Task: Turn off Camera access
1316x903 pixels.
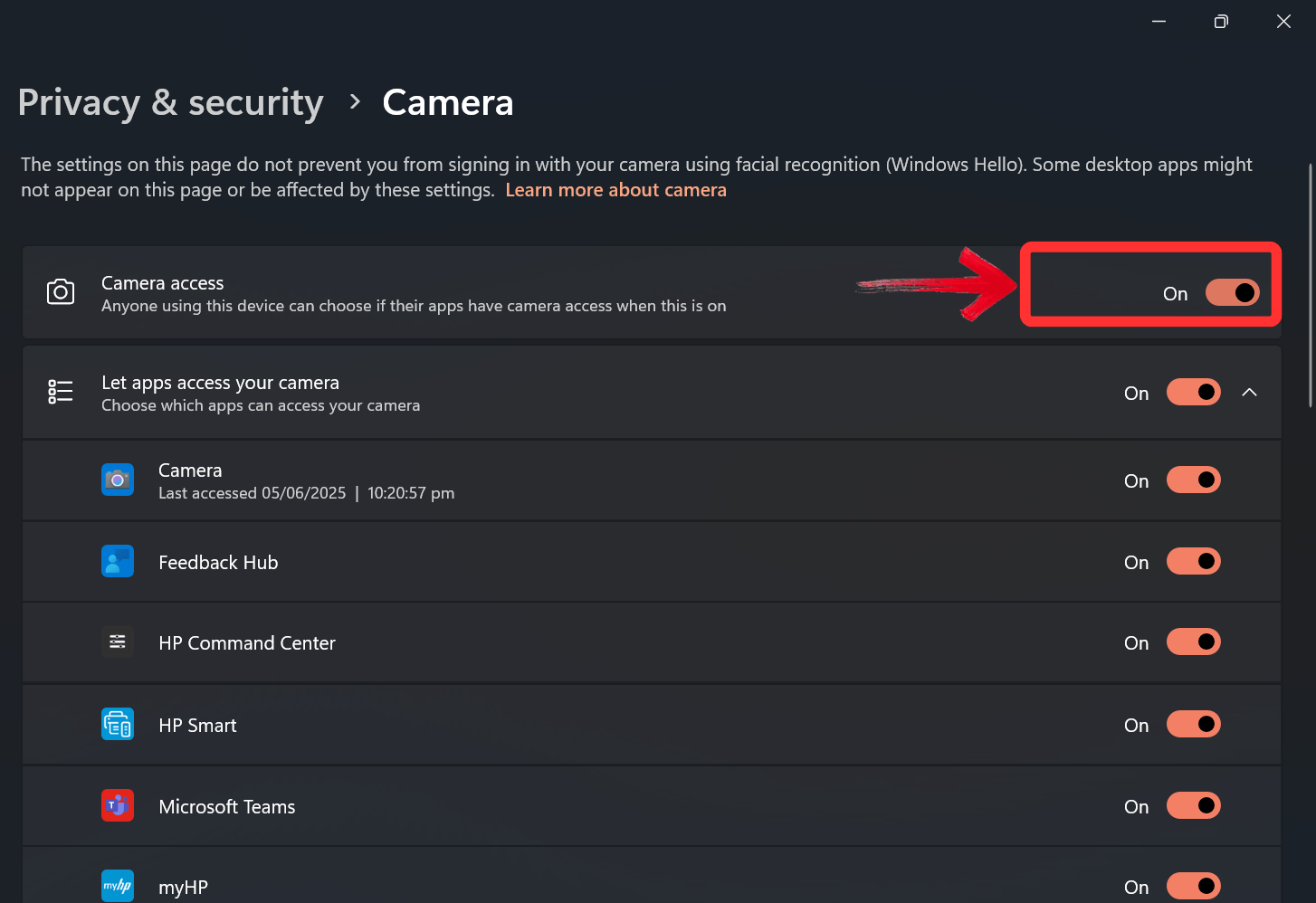Action: [1233, 292]
